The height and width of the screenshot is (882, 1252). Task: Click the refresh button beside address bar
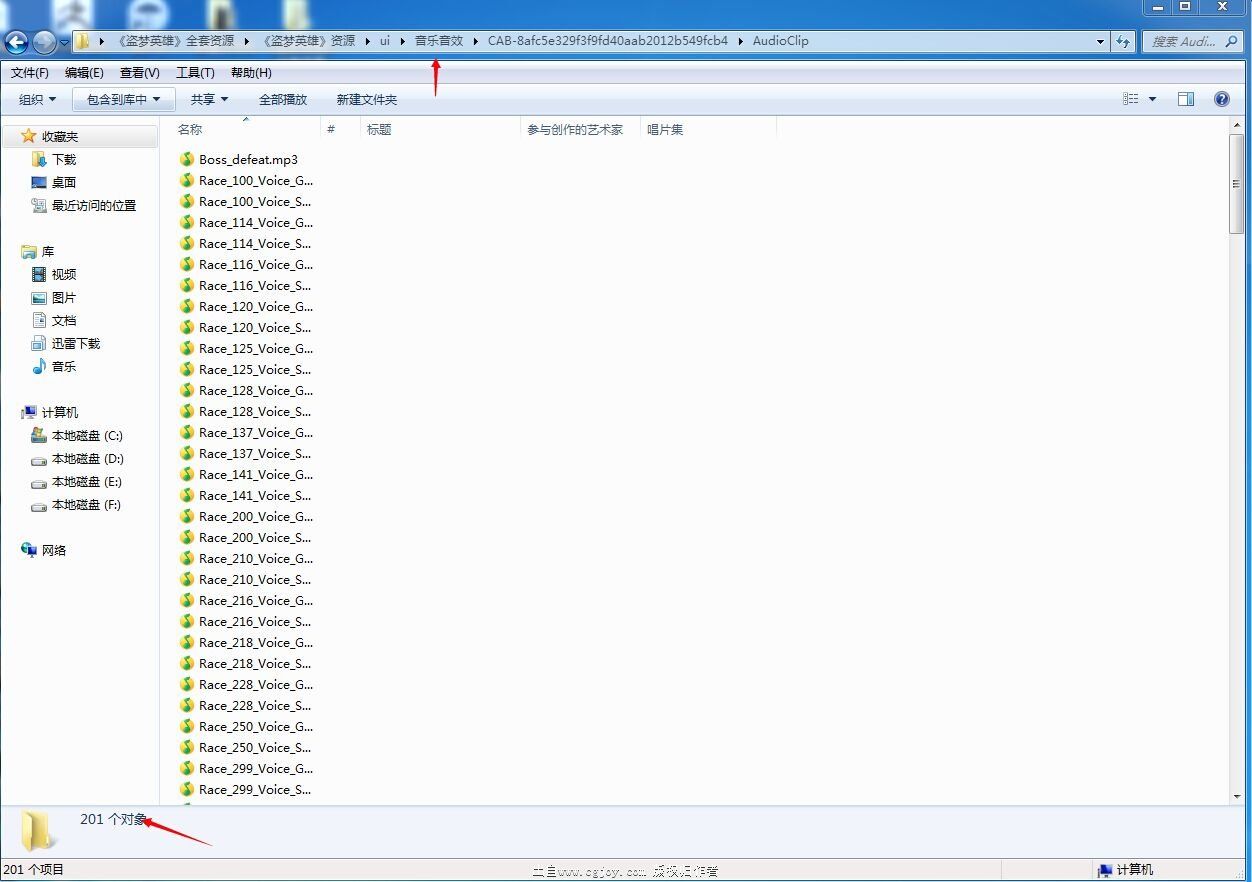point(1123,41)
